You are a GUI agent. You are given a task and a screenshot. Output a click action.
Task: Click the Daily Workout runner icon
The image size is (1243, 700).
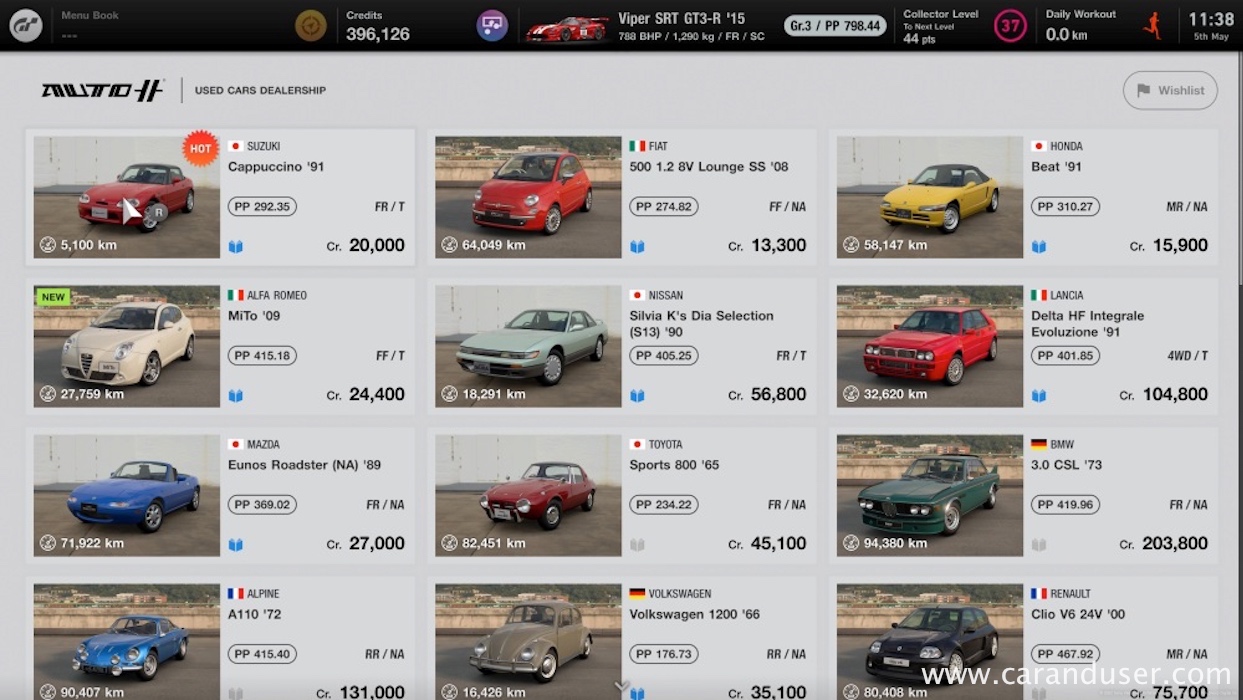click(x=1153, y=25)
